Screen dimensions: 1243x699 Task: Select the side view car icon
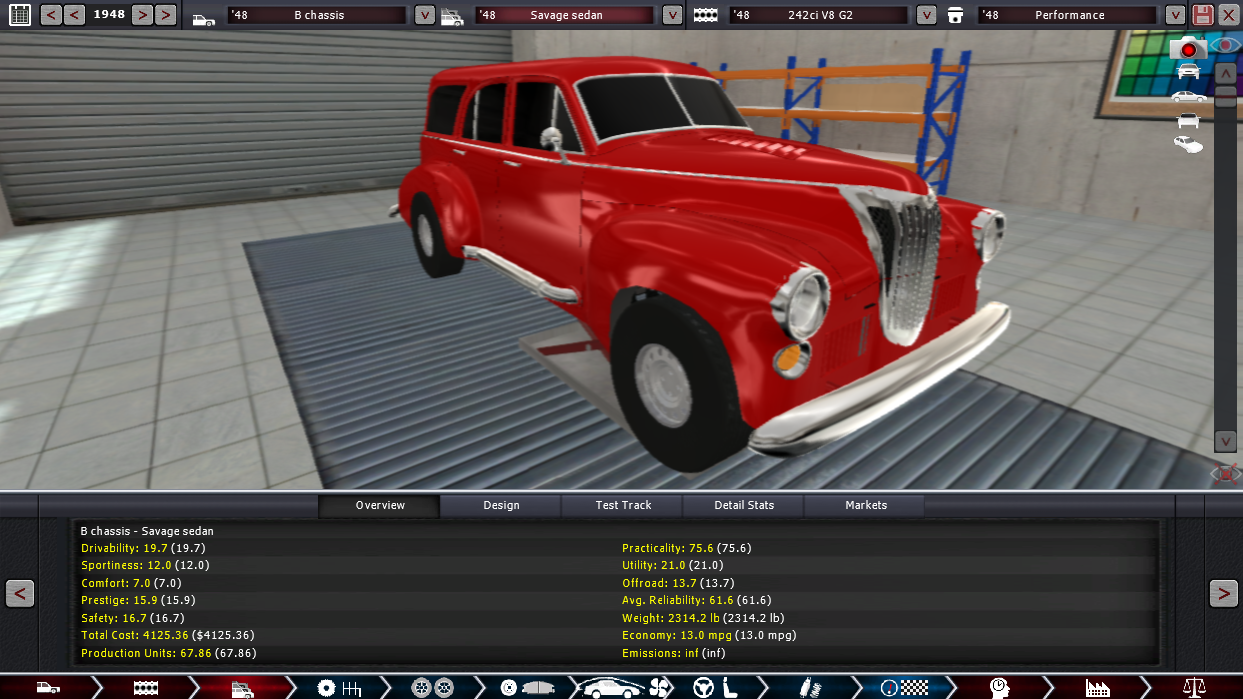pos(1188,96)
